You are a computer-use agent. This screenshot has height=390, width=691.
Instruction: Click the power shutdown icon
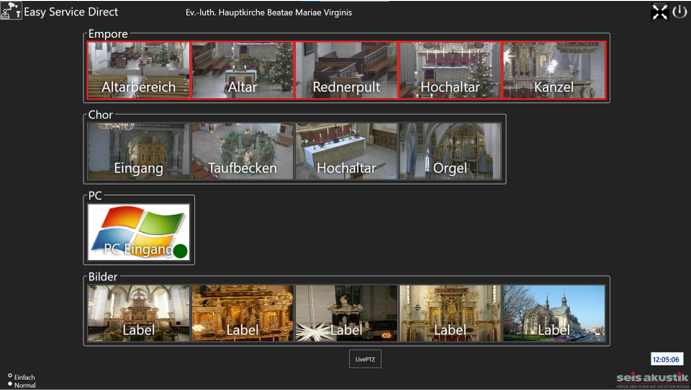[x=679, y=12]
